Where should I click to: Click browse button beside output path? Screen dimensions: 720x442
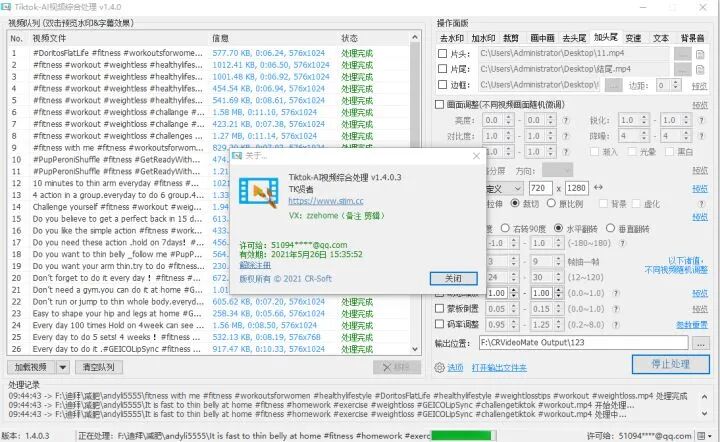pos(701,343)
